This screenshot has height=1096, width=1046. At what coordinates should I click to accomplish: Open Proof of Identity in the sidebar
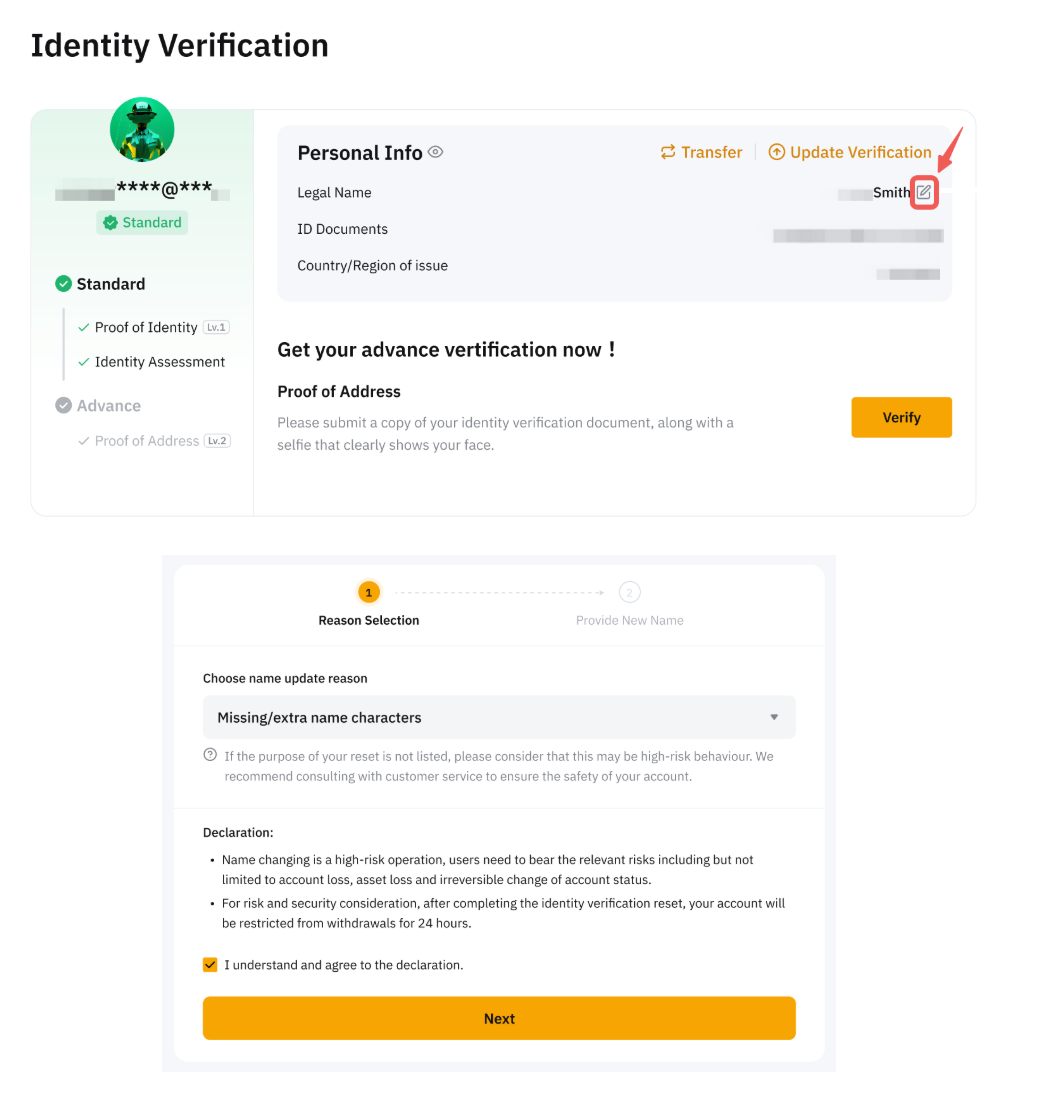click(x=146, y=328)
